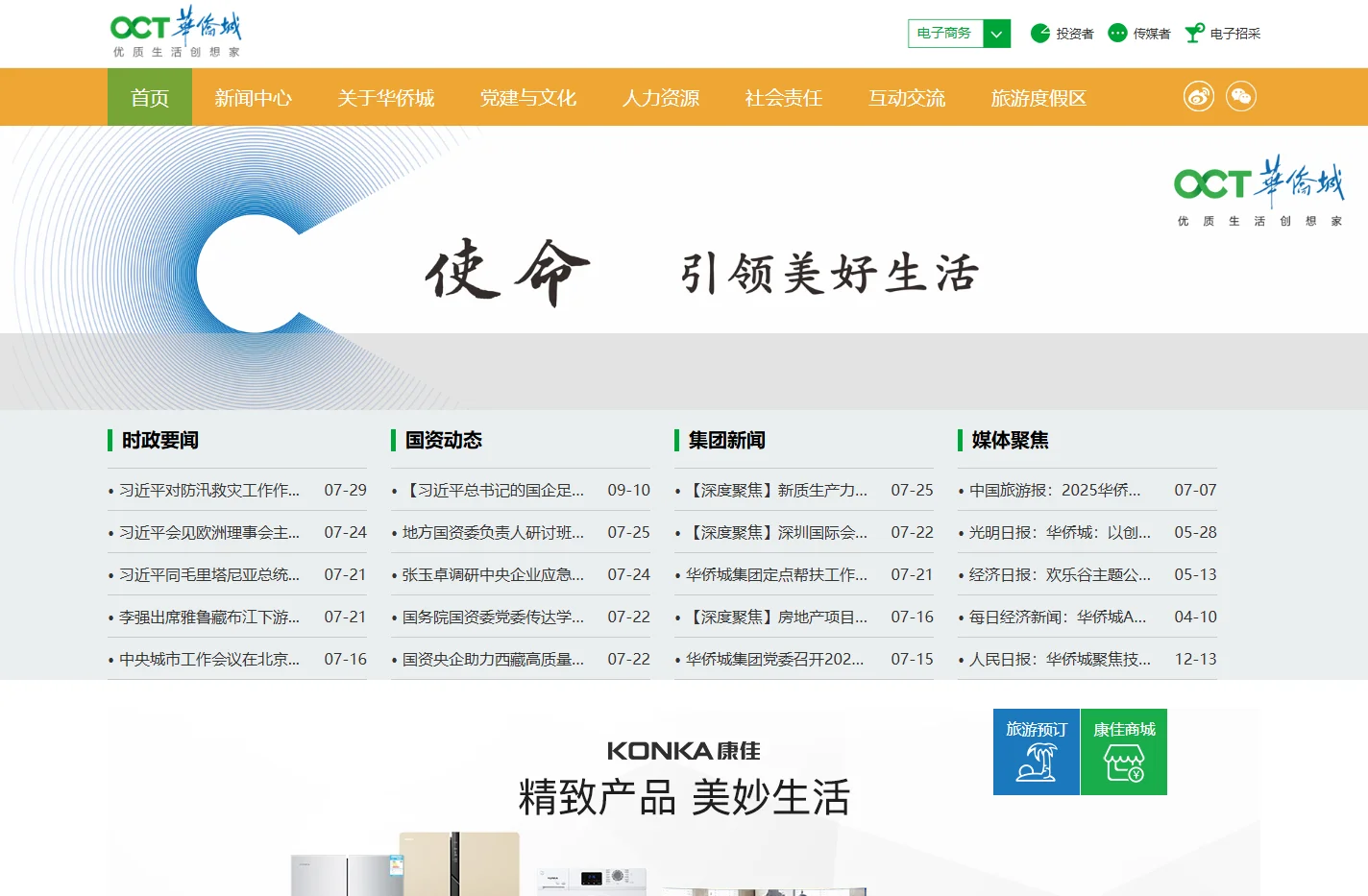Open news 光明日报：华侨城：以创...
Viewport: 1368px width, 896px height.
click(x=1060, y=532)
